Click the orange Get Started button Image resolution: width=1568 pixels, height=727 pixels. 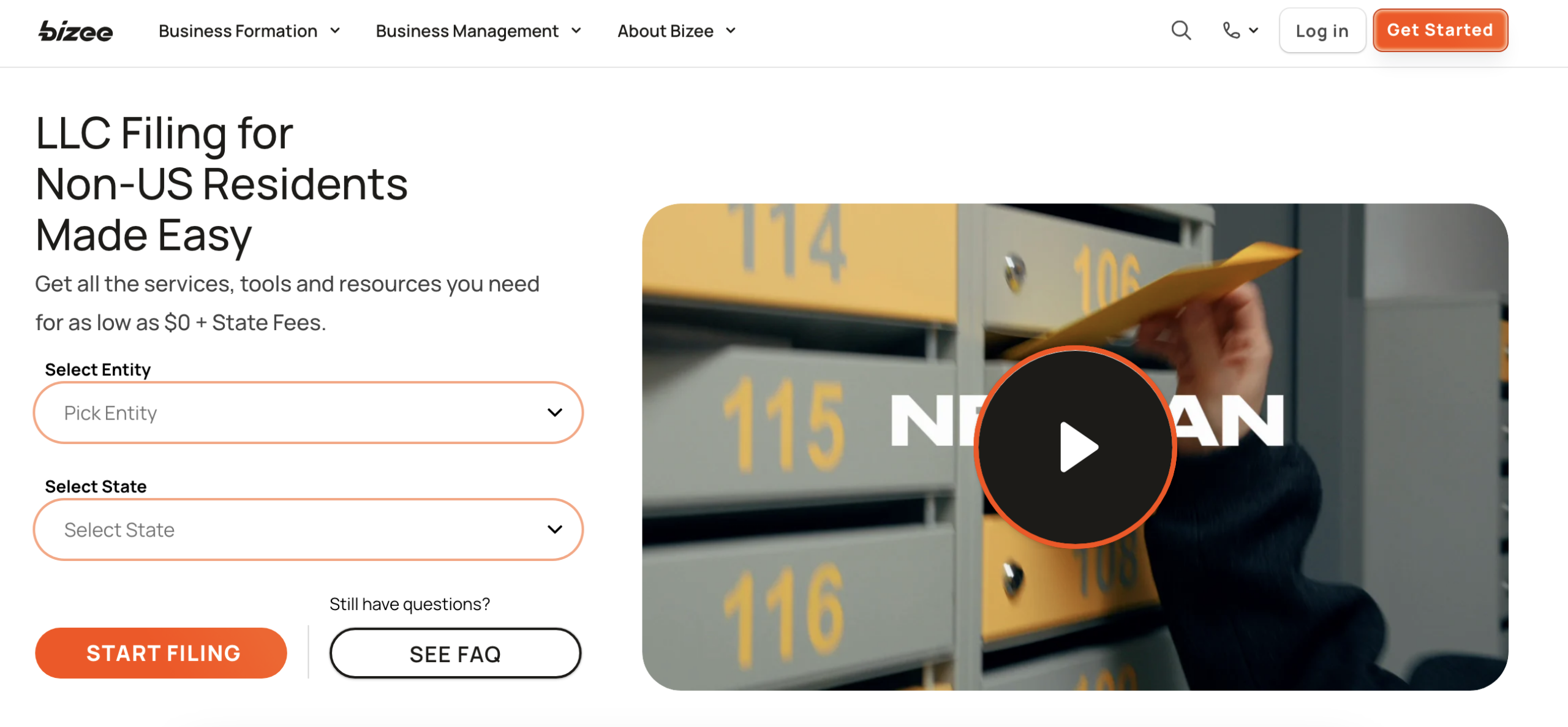point(1439,30)
